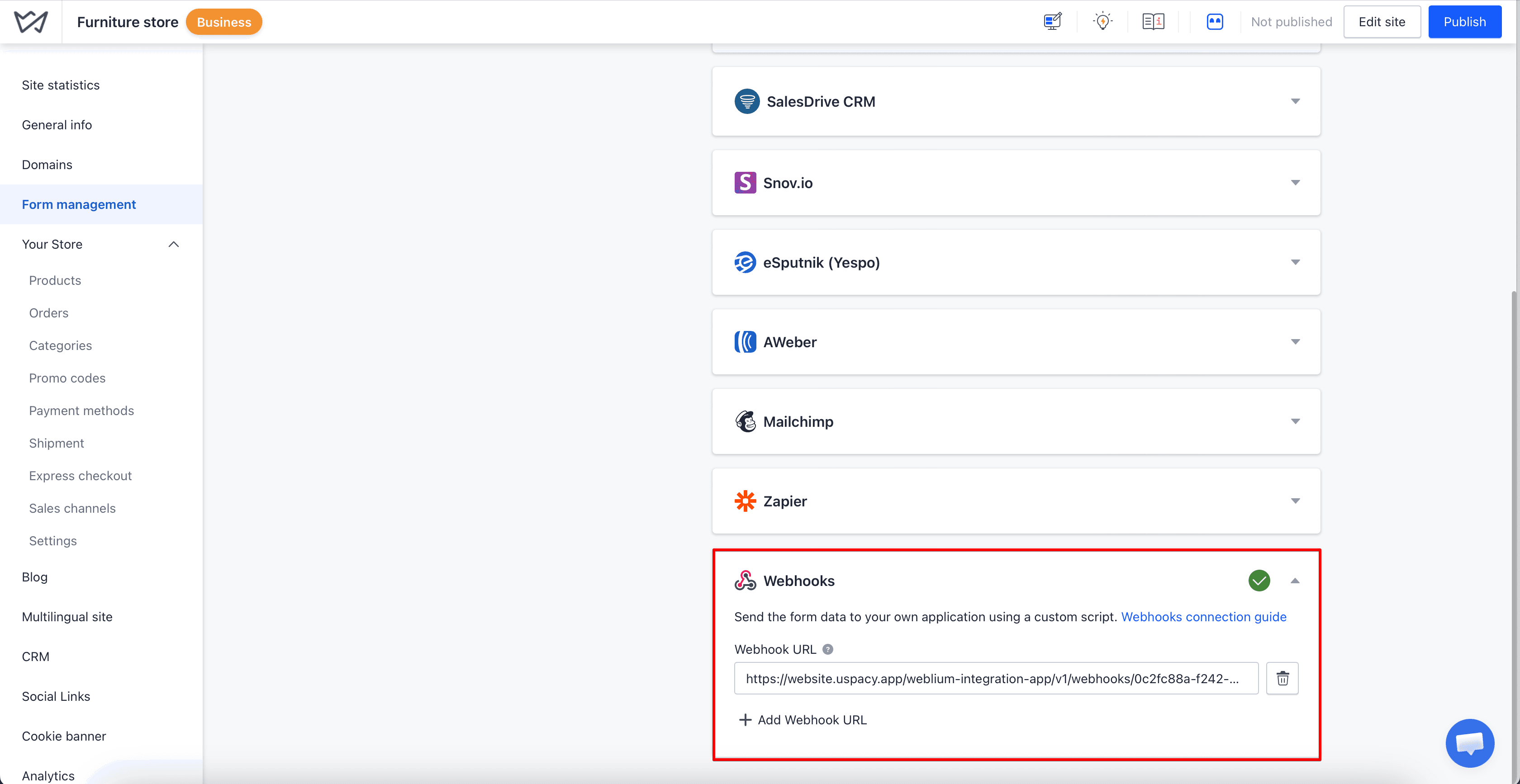This screenshot has height=784, width=1520.
Task: Focus the Webhook URL input field
Action: tap(996, 678)
